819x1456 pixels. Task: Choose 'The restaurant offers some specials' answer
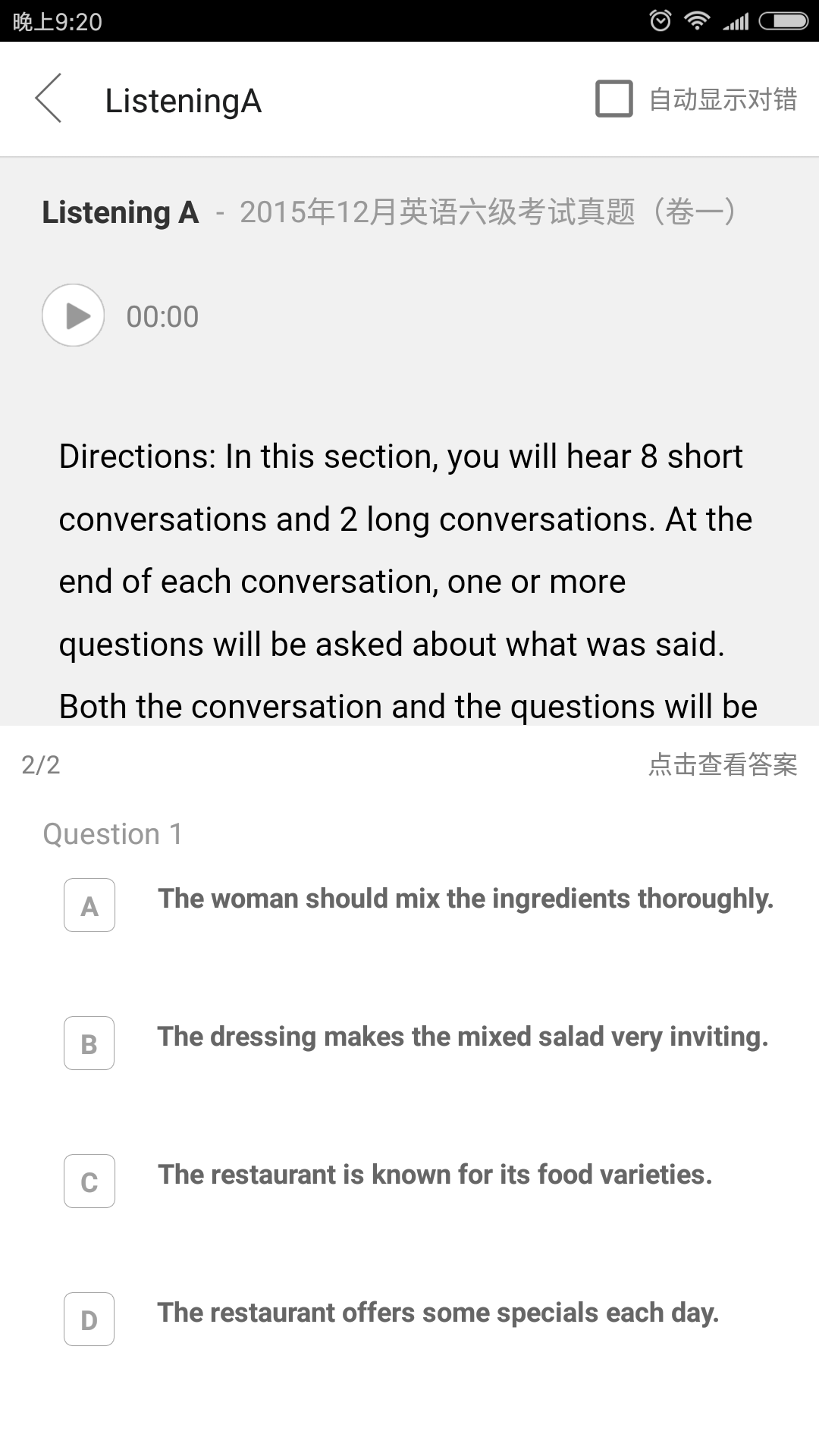438,1313
